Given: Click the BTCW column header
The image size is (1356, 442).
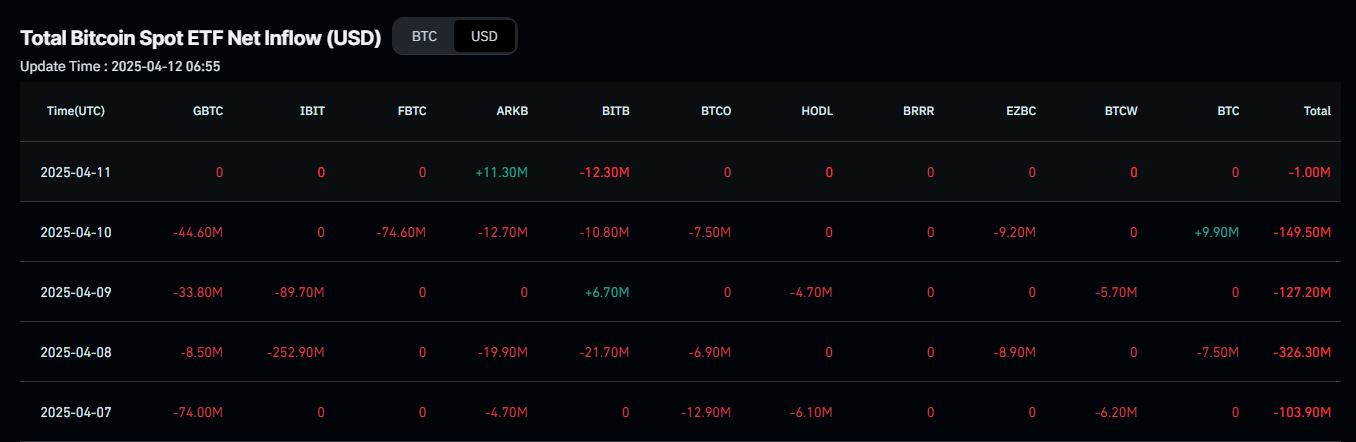Looking at the screenshot, I should (x=1121, y=111).
